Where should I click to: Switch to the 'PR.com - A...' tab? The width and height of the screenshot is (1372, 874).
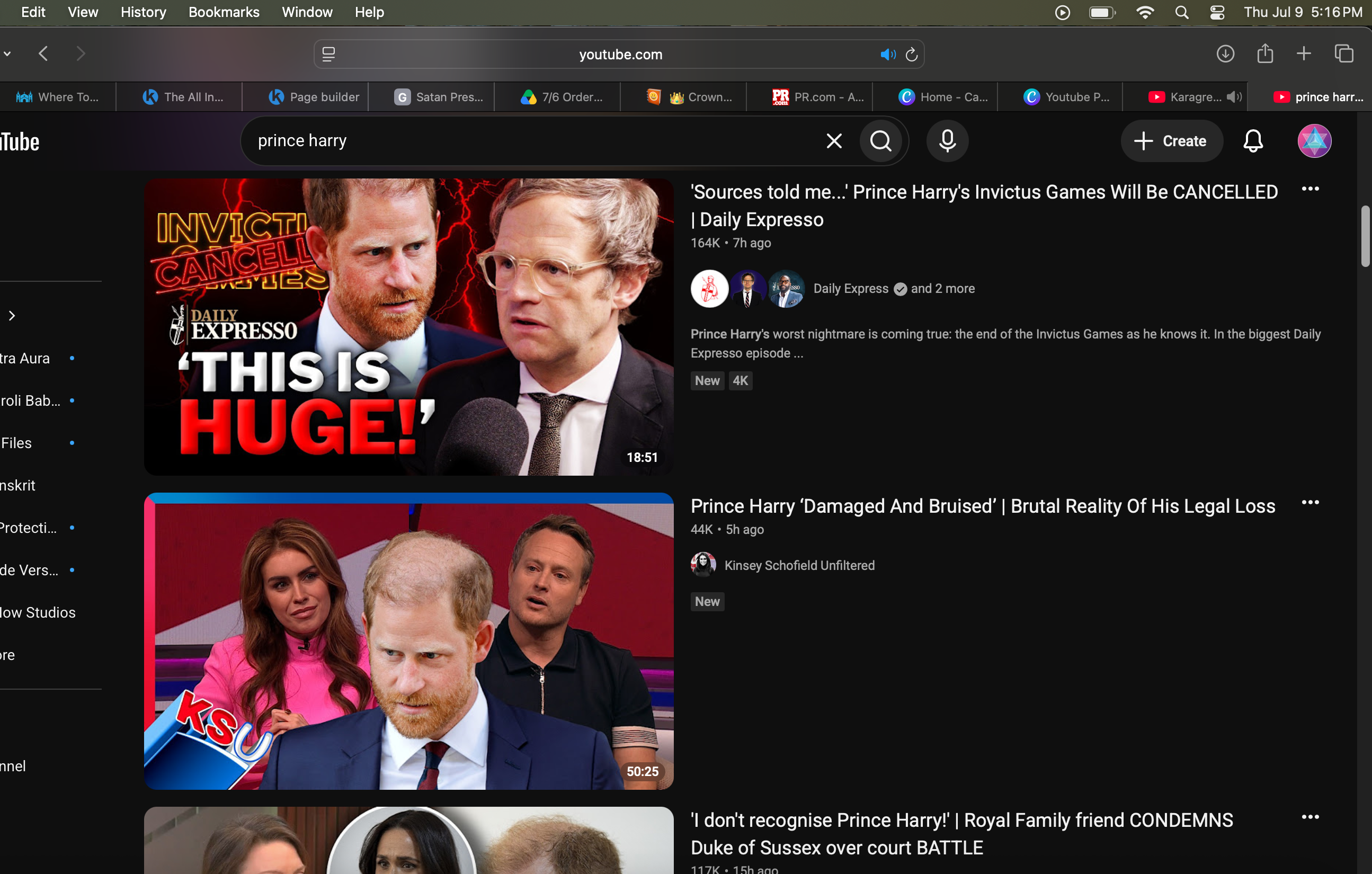[x=809, y=97]
